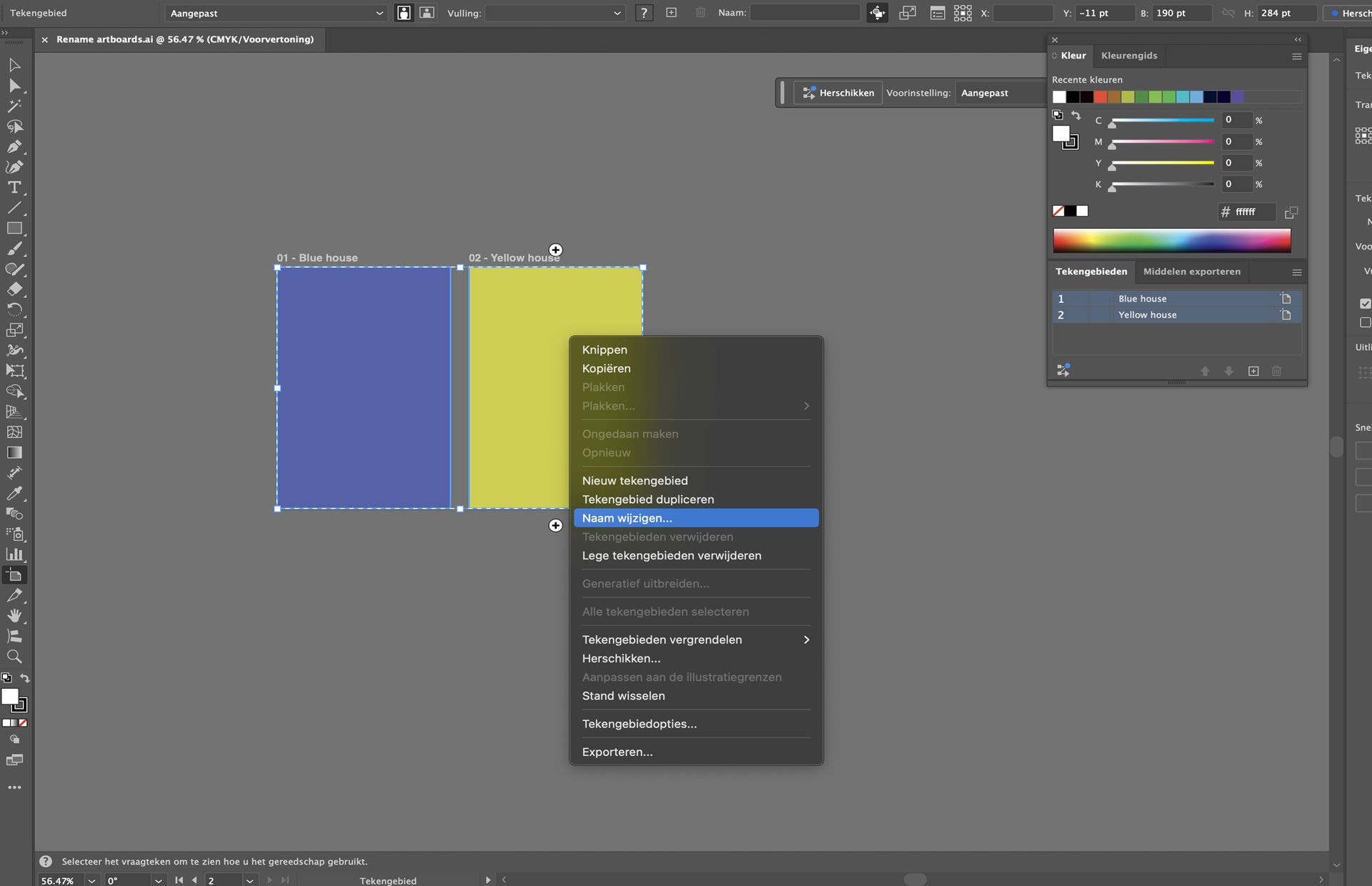
Task: Select the Hand tool
Action: click(x=14, y=616)
